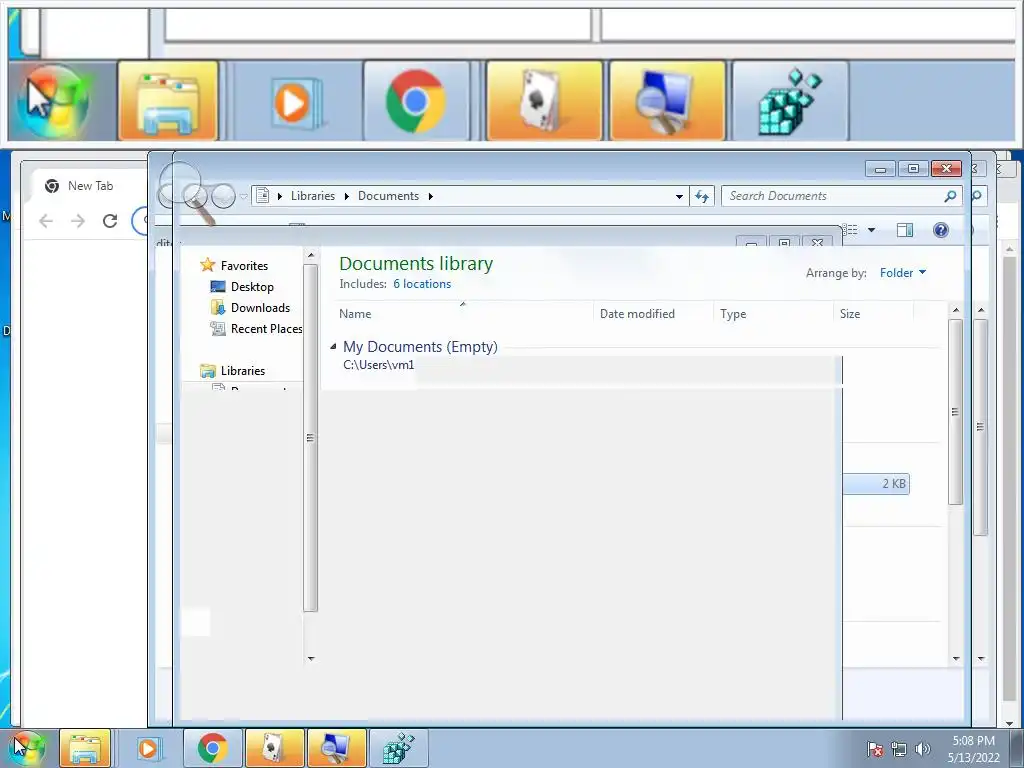
Task: Click the Libraries breadcrumb in the address bar
Action: [x=313, y=196]
